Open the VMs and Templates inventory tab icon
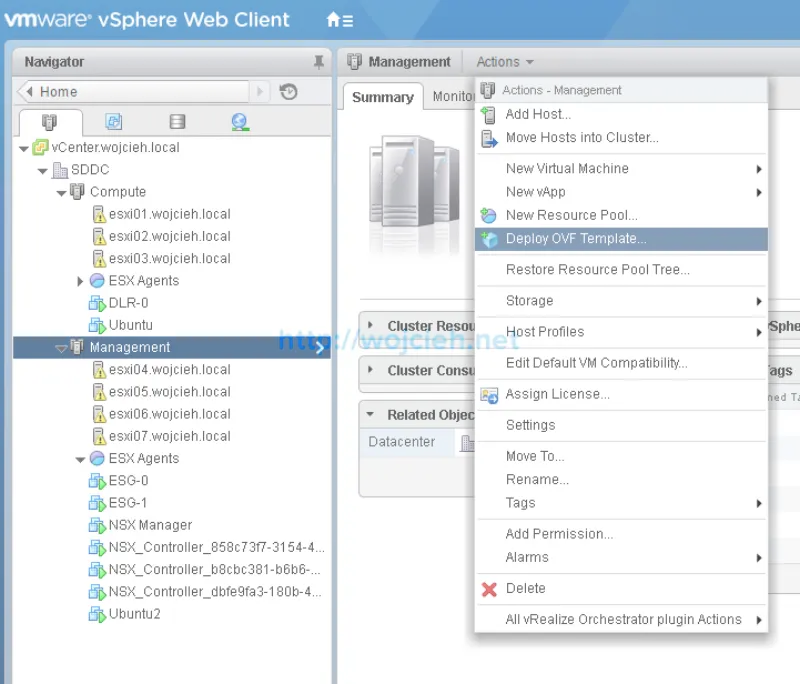This screenshot has width=800, height=684. tap(112, 121)
